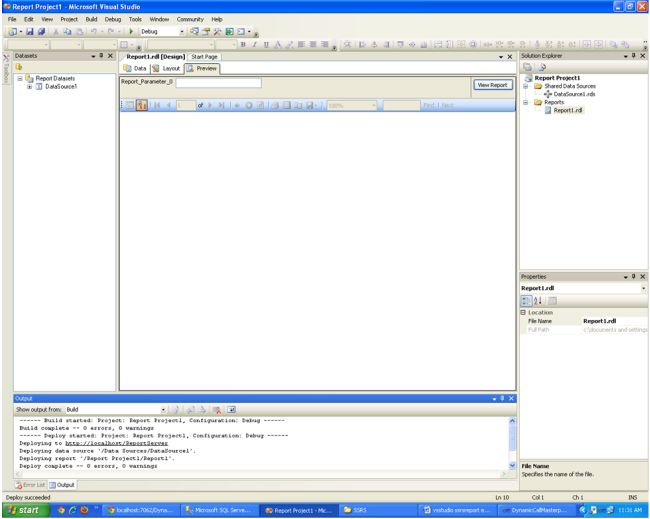Click the Show All Files icon in Solution Explorer
Viewport: 650px width, 519px height.
541,67
